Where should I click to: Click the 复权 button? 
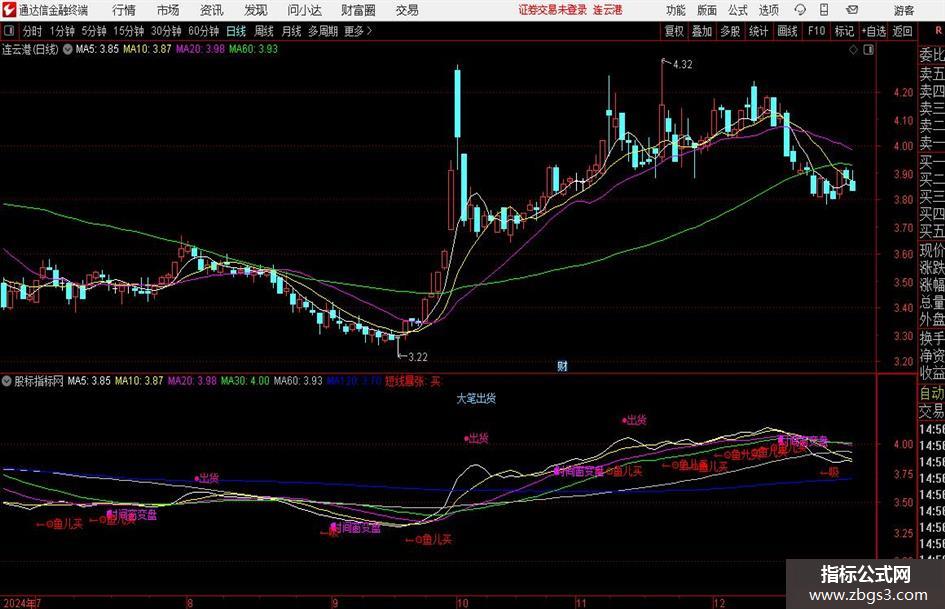(674, 31)
